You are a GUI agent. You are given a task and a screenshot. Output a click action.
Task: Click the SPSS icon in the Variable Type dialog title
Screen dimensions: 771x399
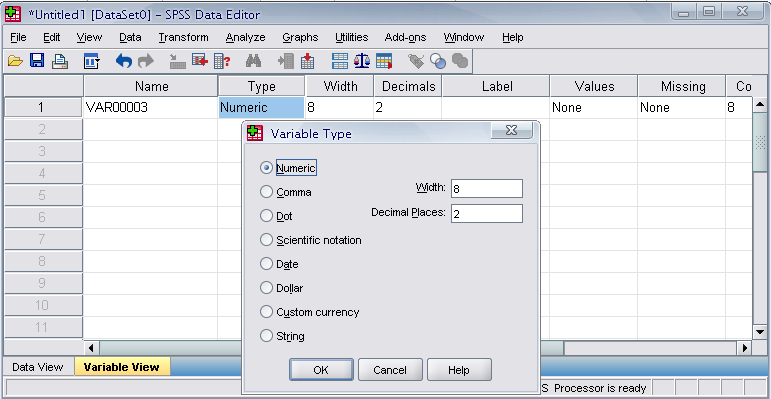coord(255,133)
